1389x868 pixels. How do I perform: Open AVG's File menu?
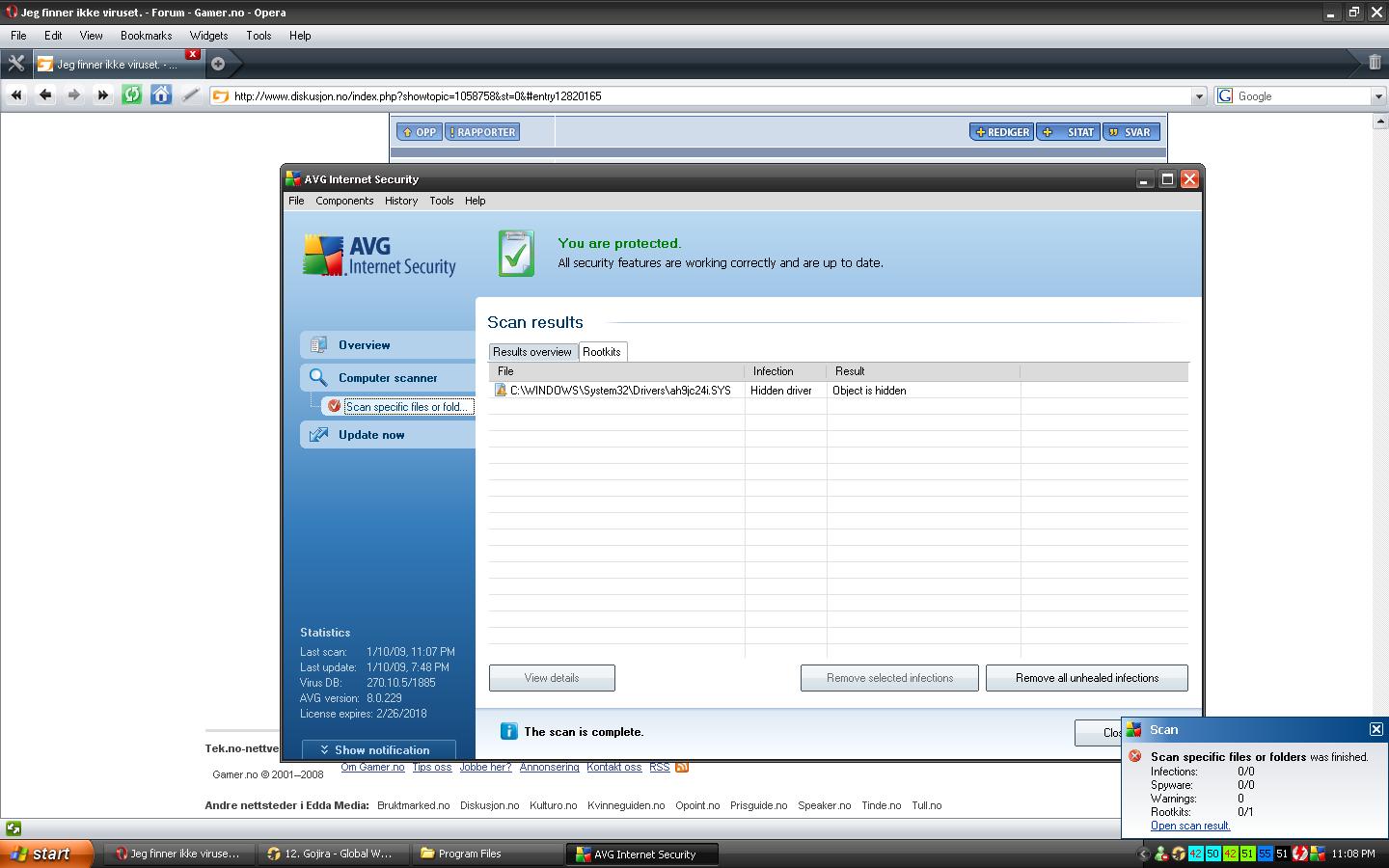coord(296,201)
